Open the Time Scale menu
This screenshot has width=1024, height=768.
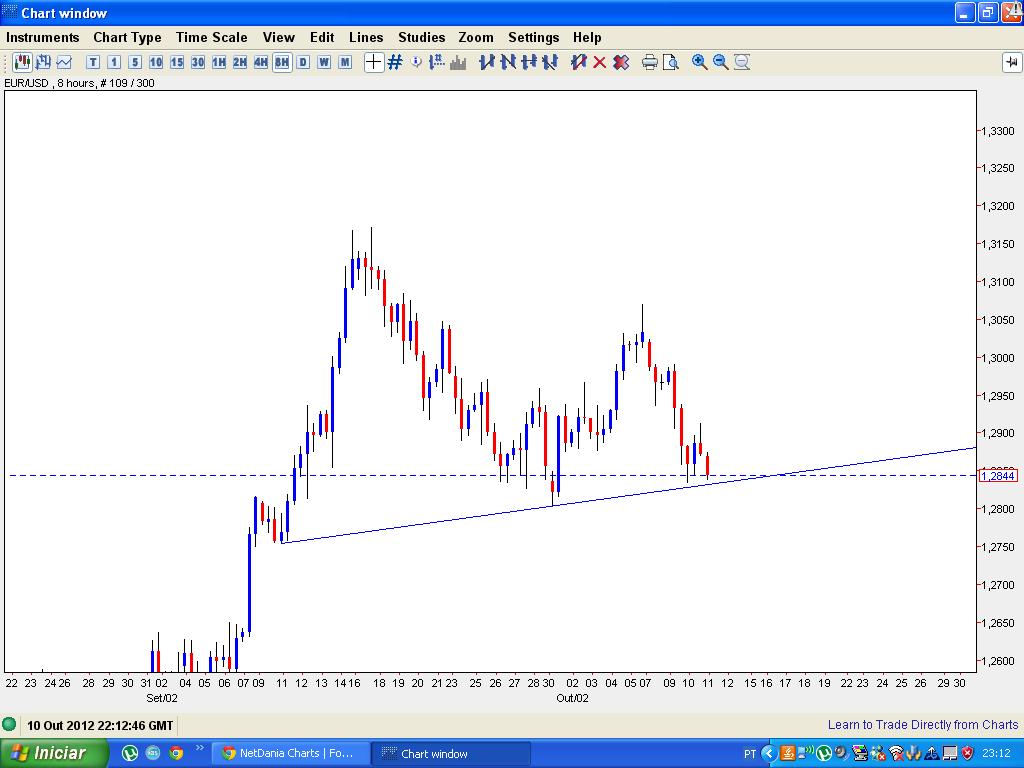pyautogui.click(x=212, y=37)
